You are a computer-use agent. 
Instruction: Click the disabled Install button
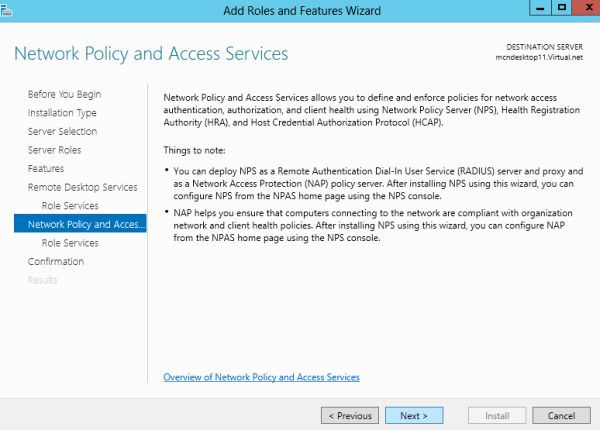[x=498, y=415]
